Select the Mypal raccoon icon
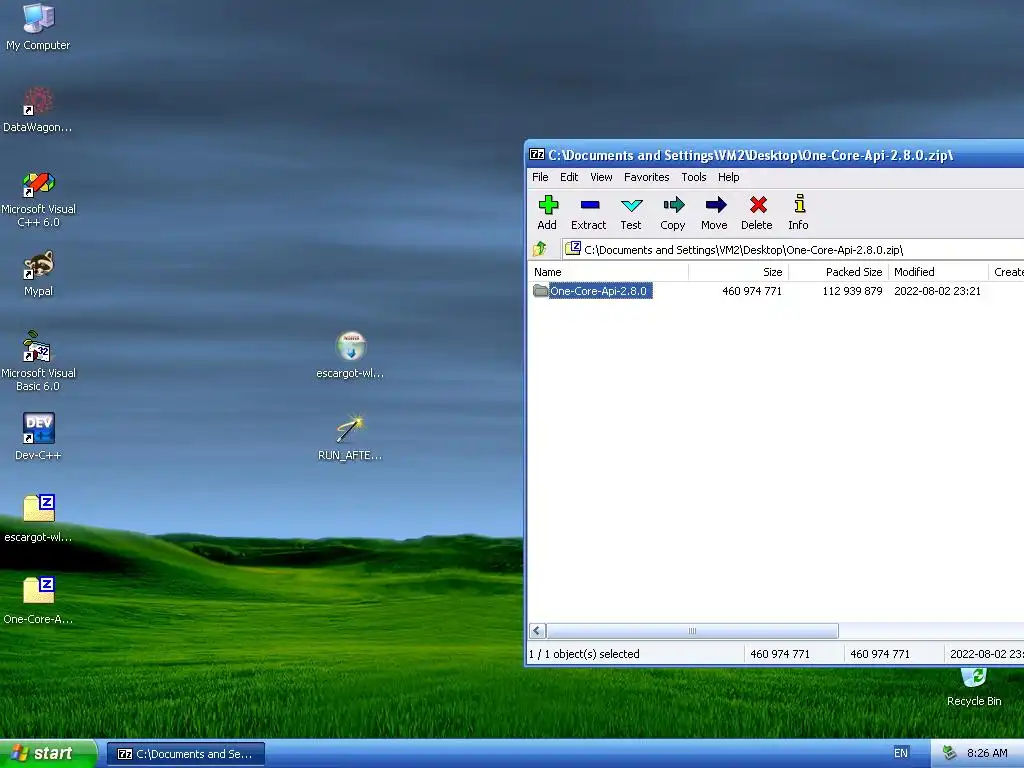1024x768 pixels. (x=38, y=274)
